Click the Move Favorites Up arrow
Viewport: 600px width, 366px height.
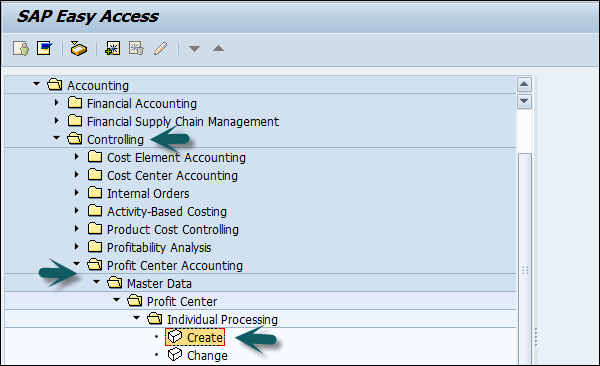click(218, 48)
